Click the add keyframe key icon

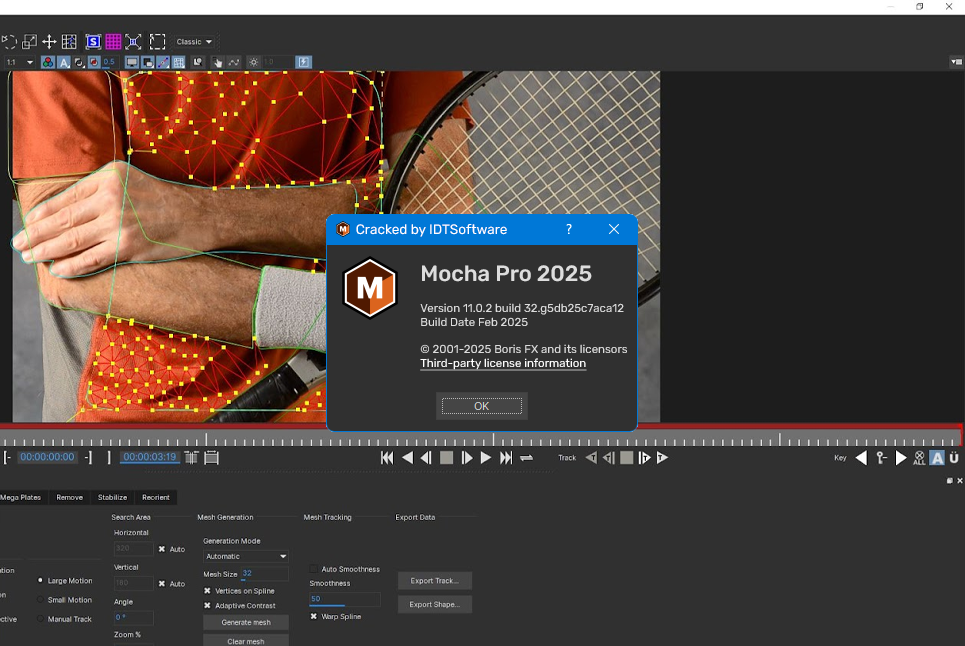[881, 458]
